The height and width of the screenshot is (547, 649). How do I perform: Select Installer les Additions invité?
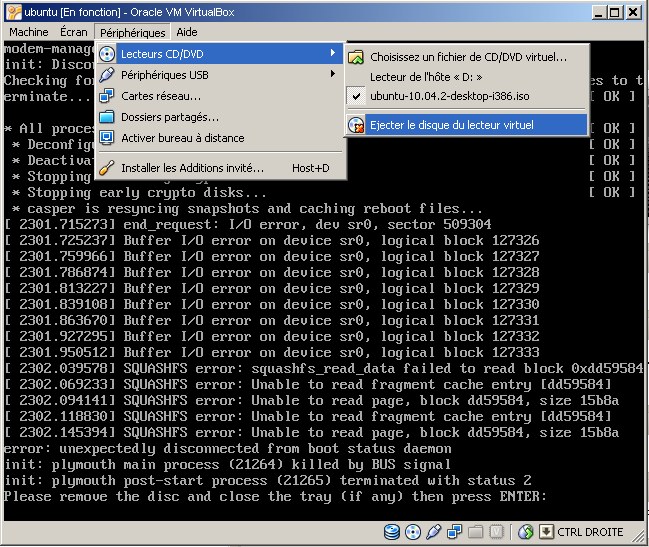(x=220, y=168)
